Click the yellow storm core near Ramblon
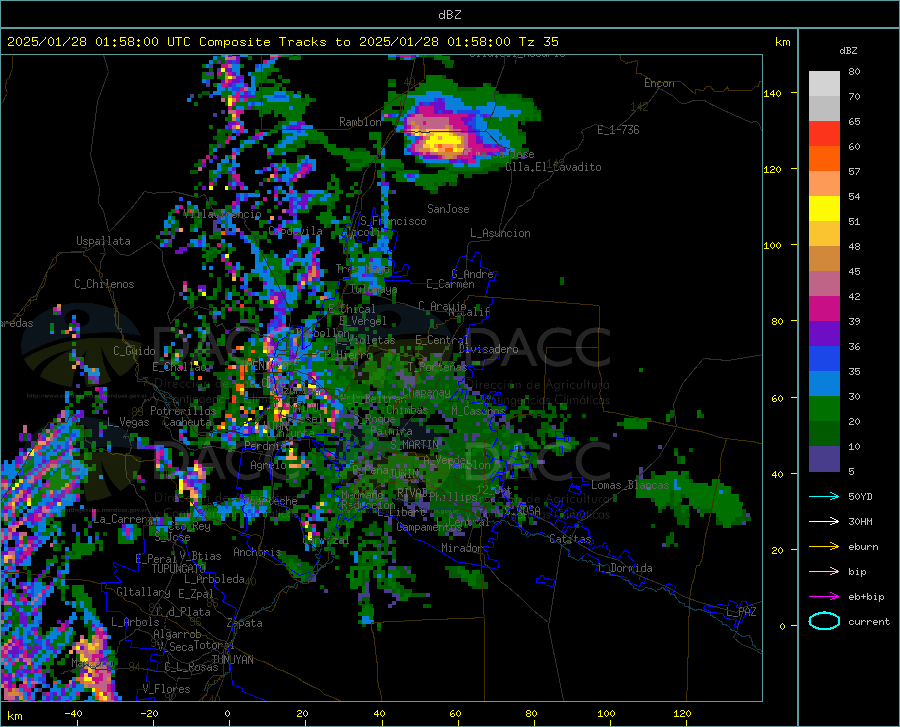The image size is (900, 727). pos(444,140)
